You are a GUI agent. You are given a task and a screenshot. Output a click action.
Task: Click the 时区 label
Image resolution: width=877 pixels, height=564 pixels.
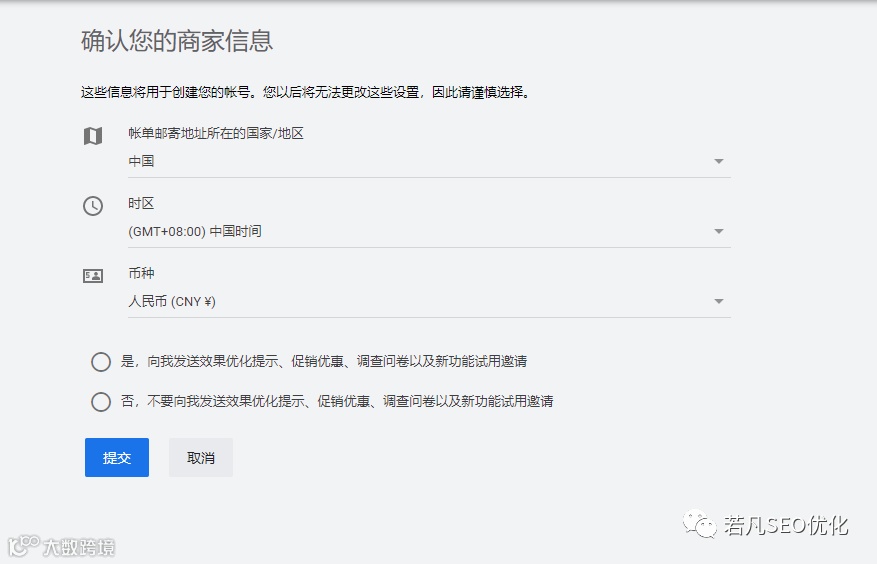coord(141,203)
